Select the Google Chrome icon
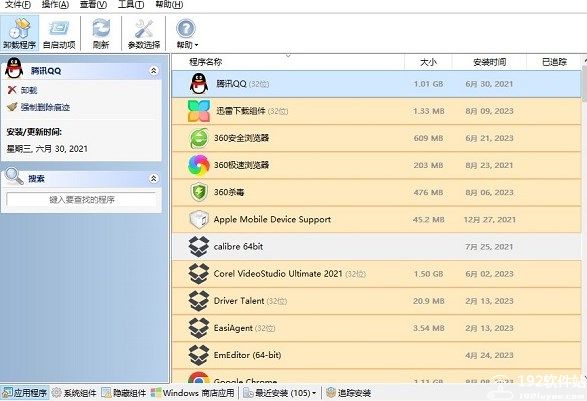The image size is (587, 401). (x=199, y=377)
